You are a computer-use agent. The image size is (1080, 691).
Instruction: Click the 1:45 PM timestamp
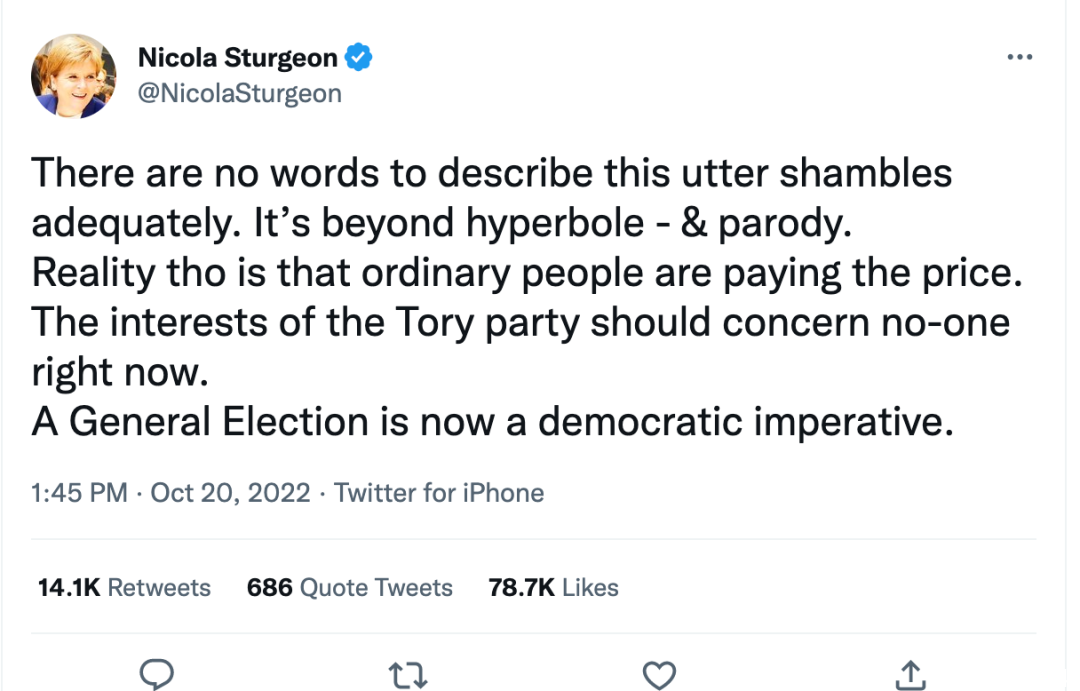click(x=79, y=493)
